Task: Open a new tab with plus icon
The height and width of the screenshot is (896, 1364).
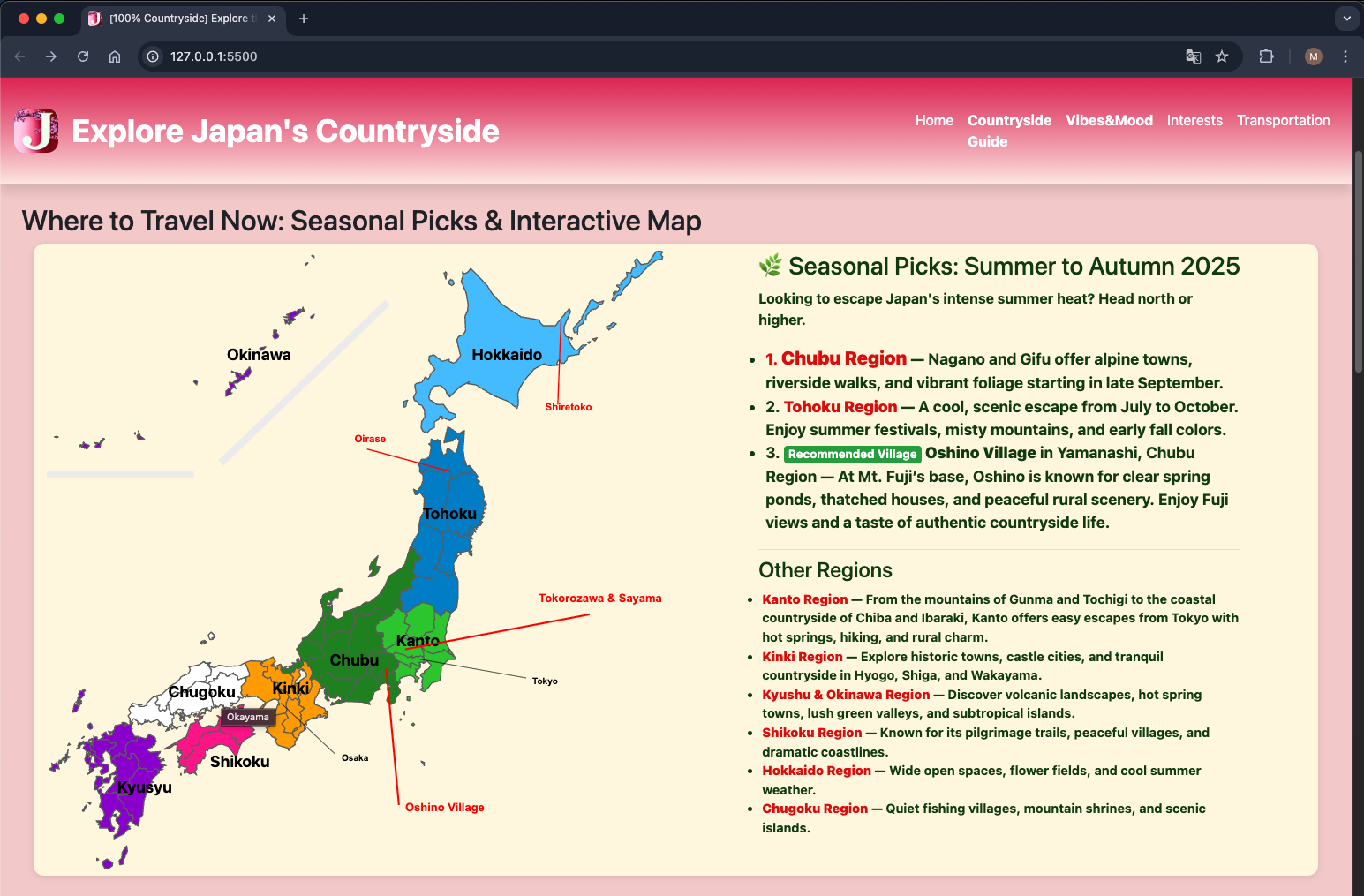Action: [x=304, y=19]
